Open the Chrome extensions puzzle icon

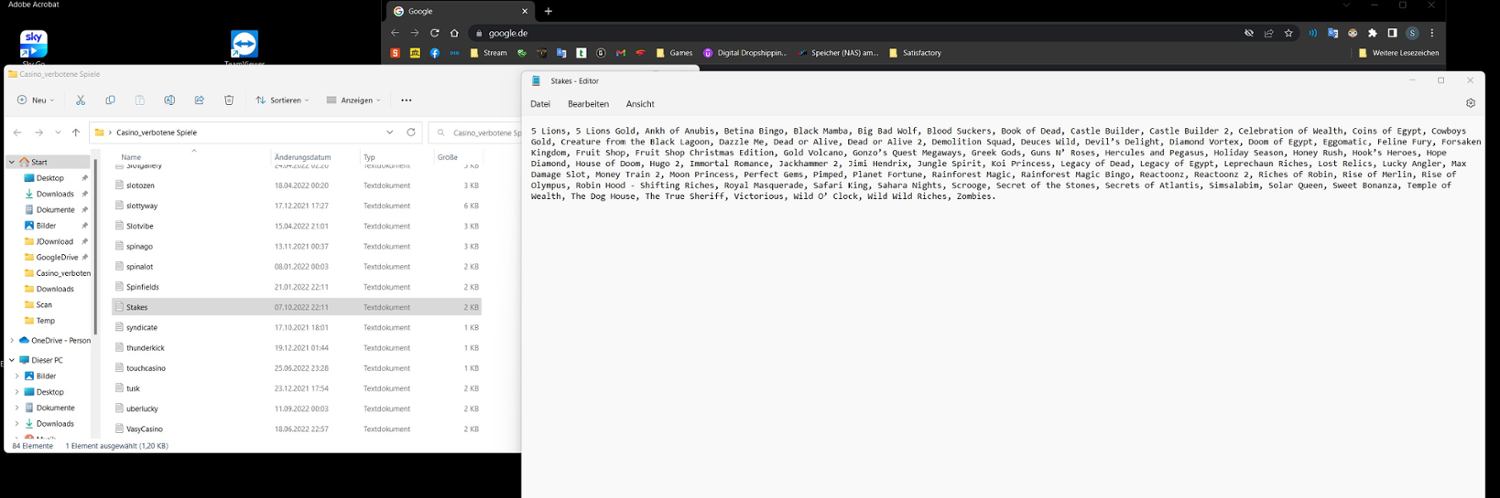point(1372,33)
